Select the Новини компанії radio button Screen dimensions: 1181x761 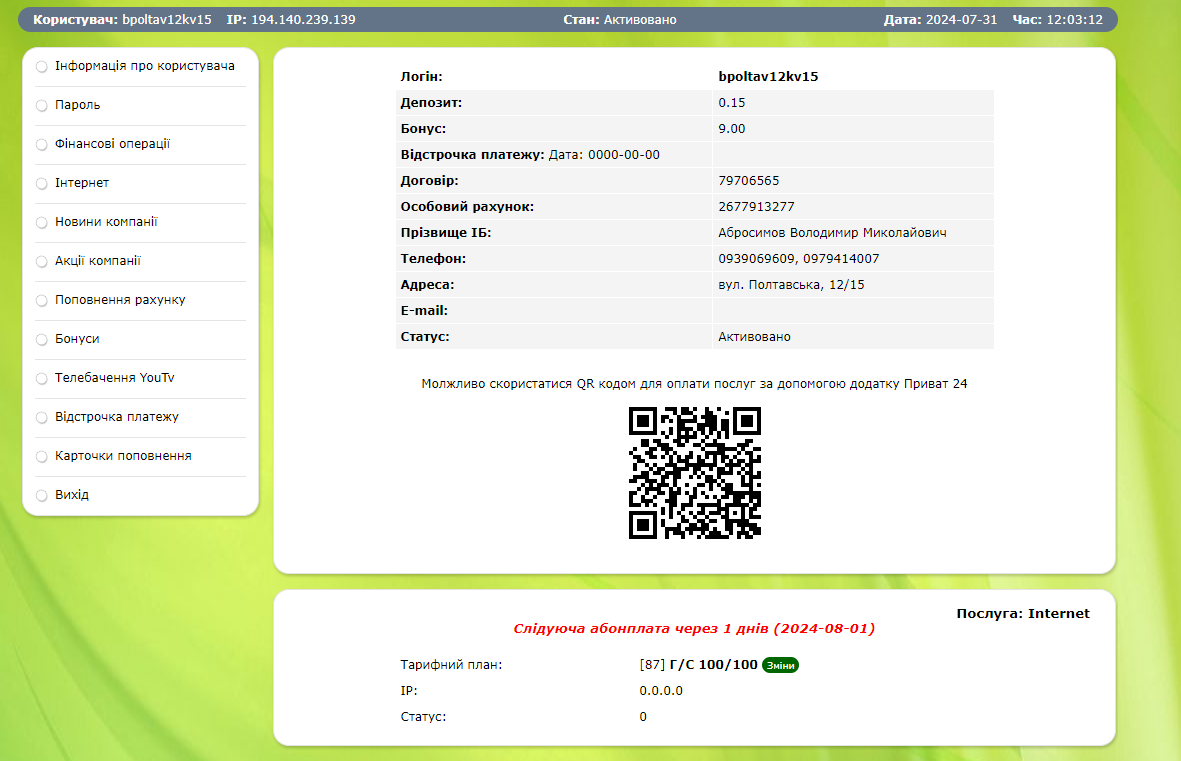coord(41,223)
